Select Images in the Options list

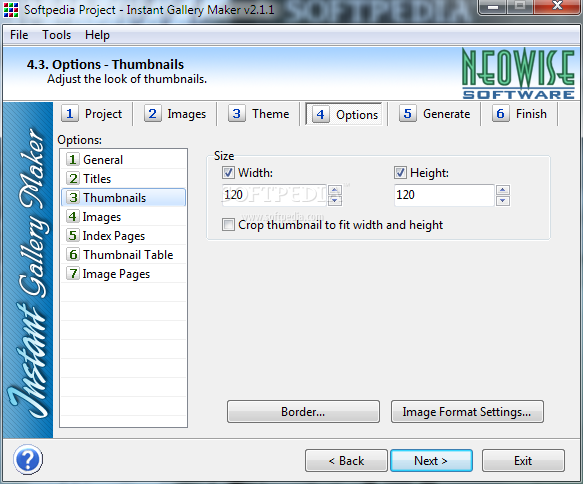pos(123,216)
